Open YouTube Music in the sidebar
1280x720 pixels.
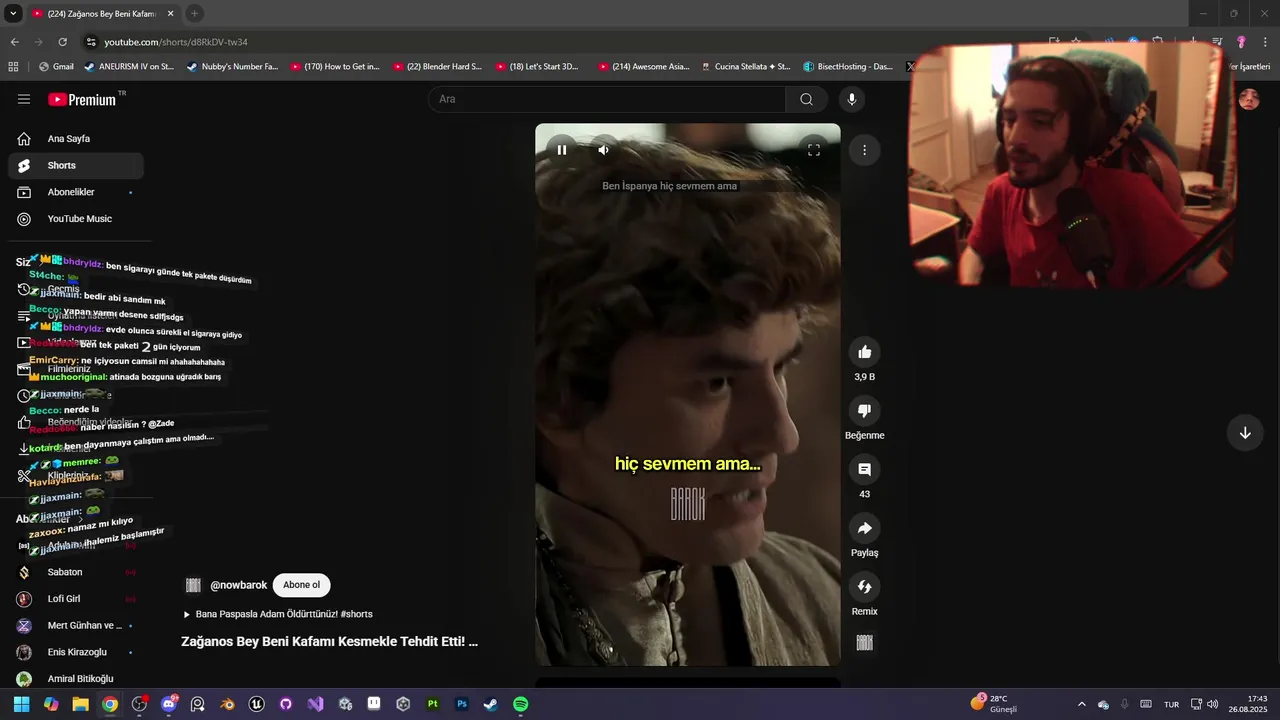click(x=76, y=219)
